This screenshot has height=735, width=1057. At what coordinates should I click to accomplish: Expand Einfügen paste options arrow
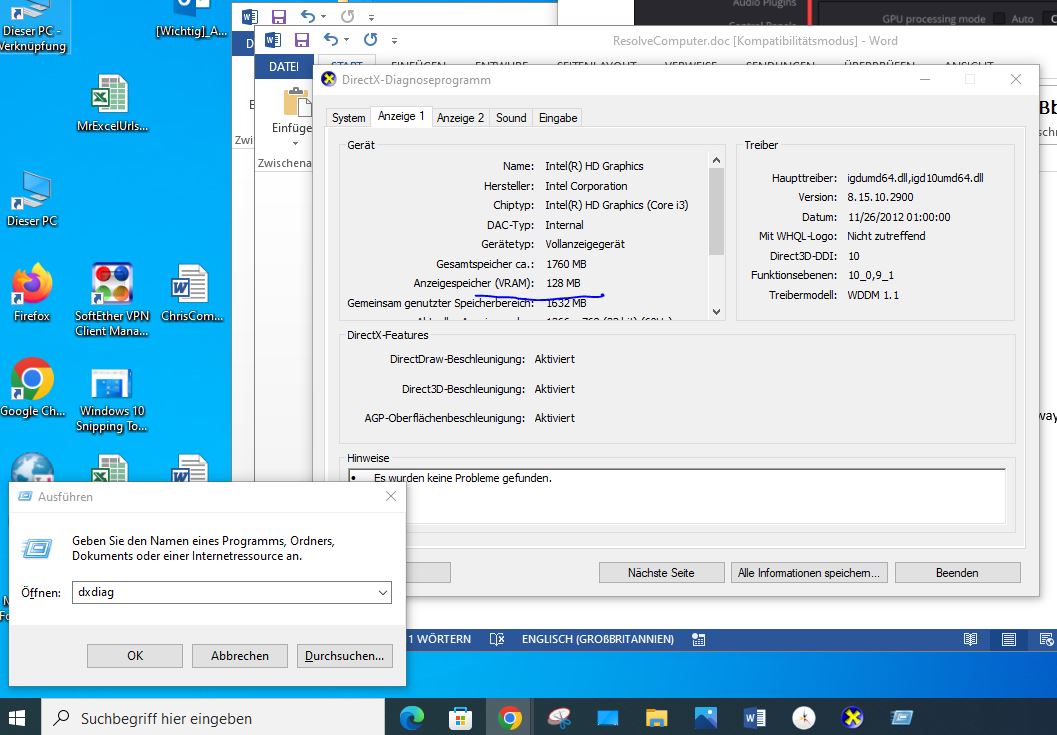point(295,143)
